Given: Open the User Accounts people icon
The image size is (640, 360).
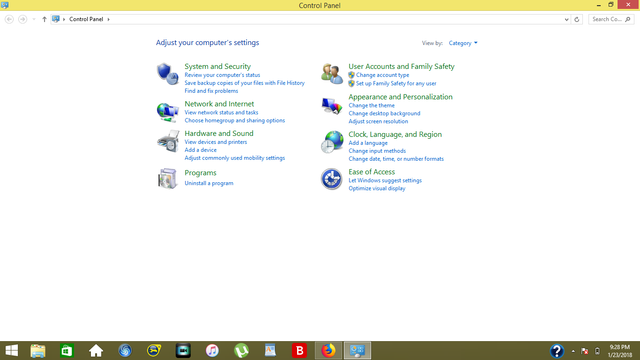Looking at the screenshot, I should (331, 74).
